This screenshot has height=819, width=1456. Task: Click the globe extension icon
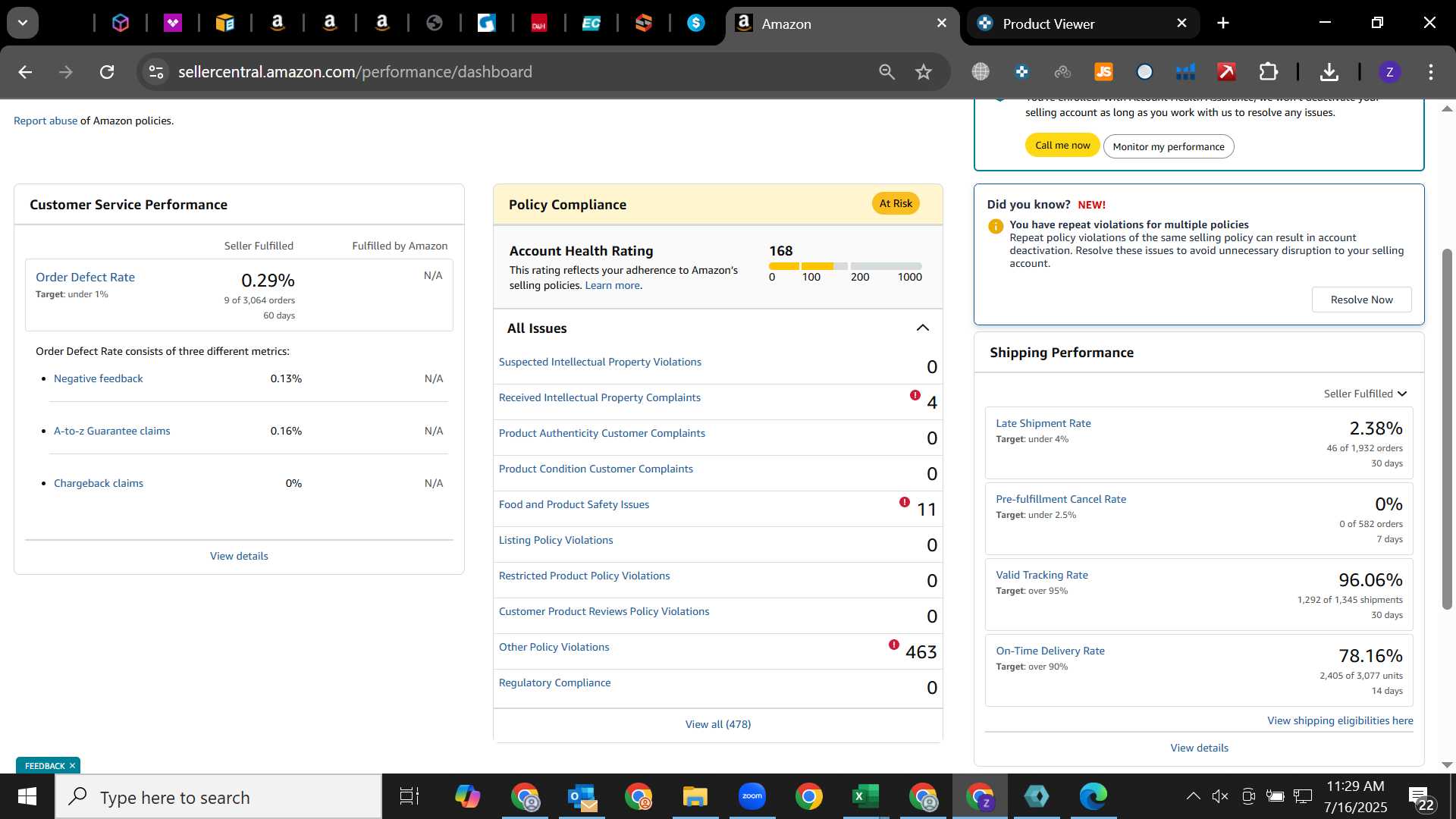tap(981, 72)
